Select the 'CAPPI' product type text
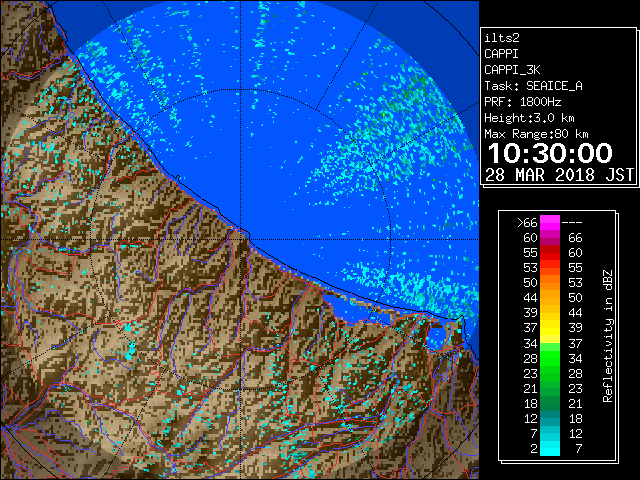The image size is (640, 480). 501,54
